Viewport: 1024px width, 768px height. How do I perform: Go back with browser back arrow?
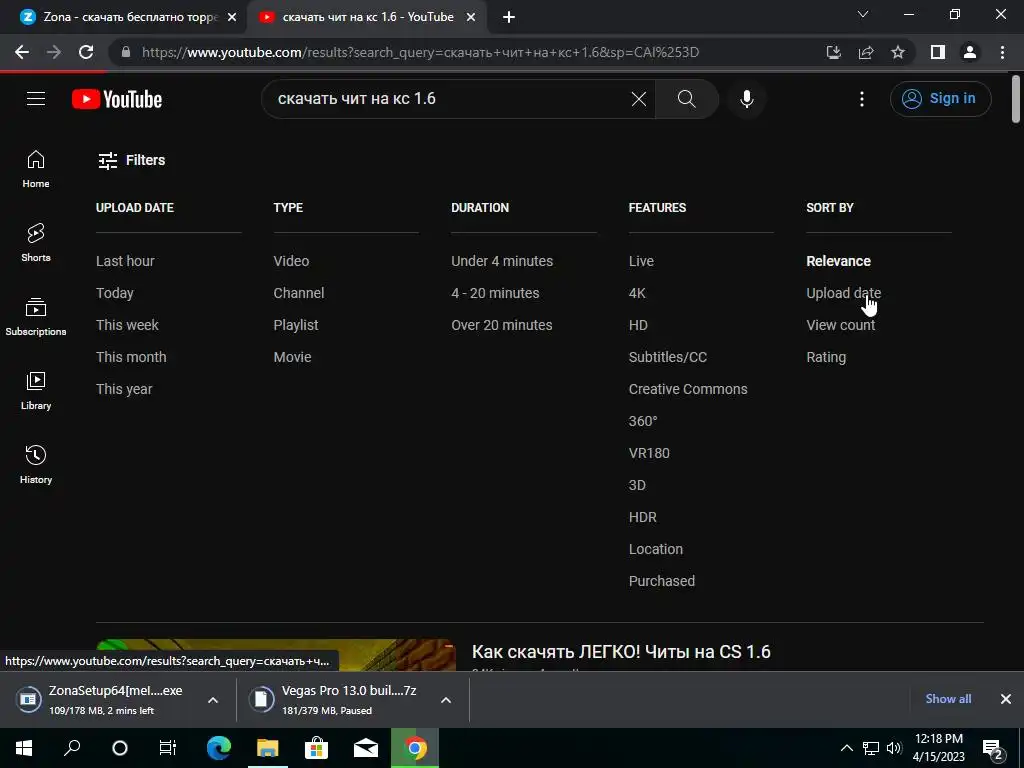coord(22,52)
